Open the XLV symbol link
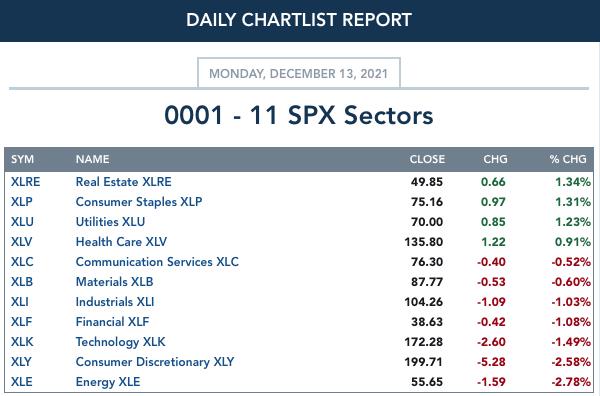600x396 pixels. 21,242
